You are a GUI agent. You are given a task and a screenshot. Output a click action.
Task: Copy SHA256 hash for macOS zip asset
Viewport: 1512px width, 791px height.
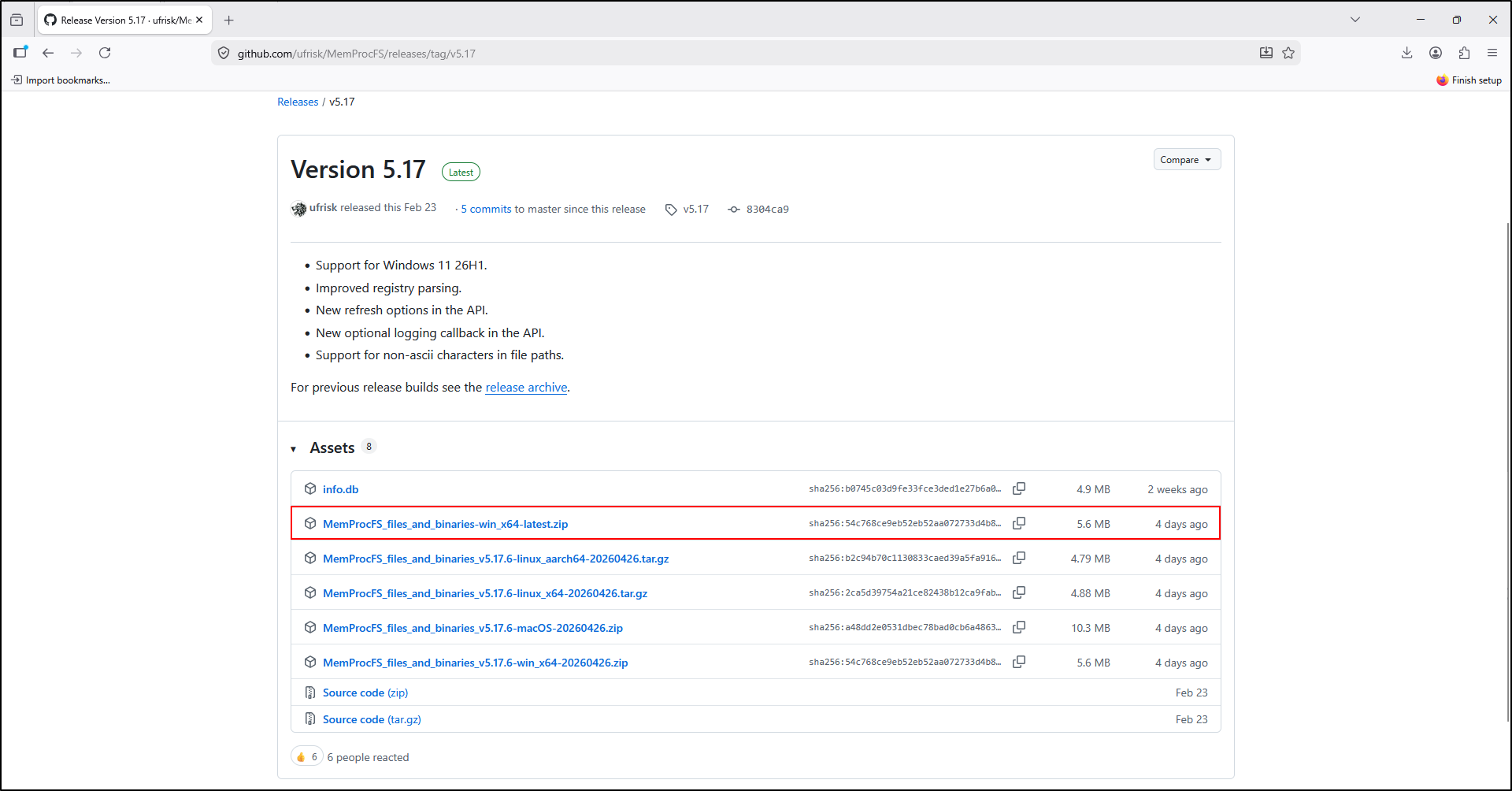(x=1019, y=627)
